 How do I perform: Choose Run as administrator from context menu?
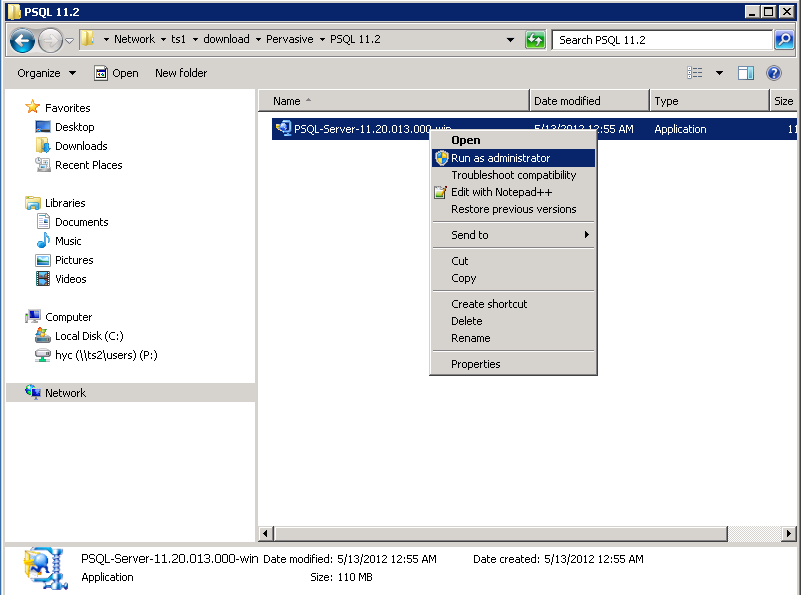coord(500,158)
